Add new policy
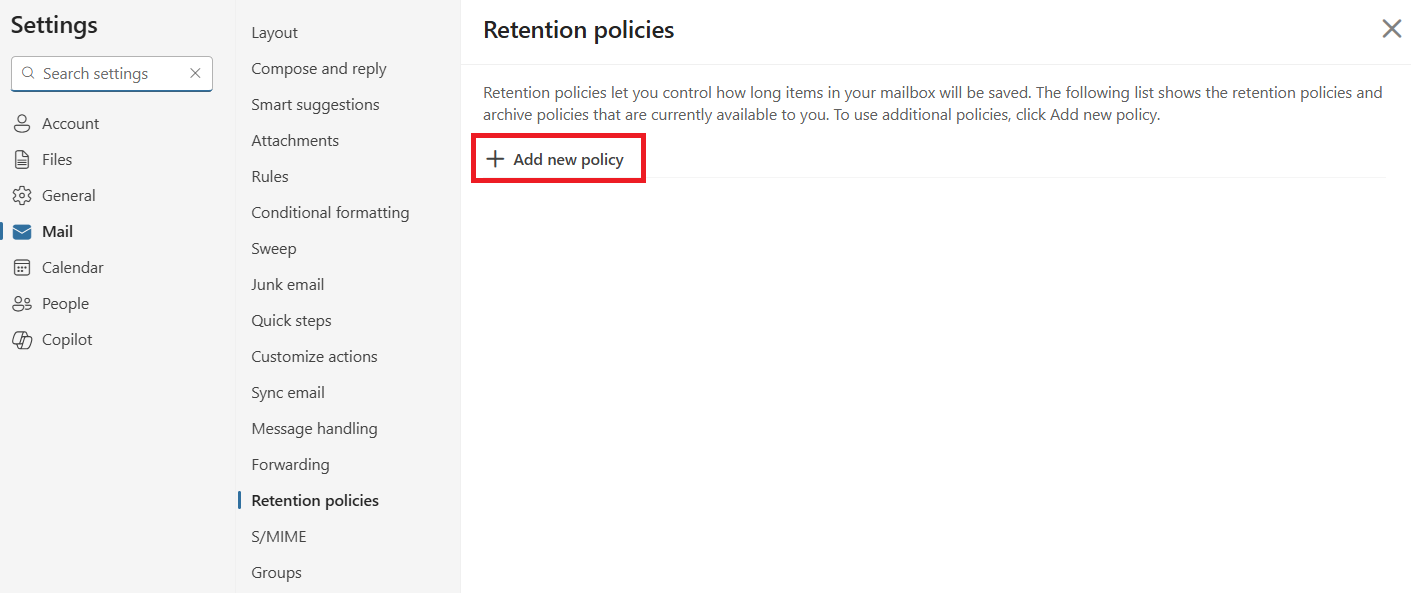This screenshot has width=1411, height=593. coord(558,159)
